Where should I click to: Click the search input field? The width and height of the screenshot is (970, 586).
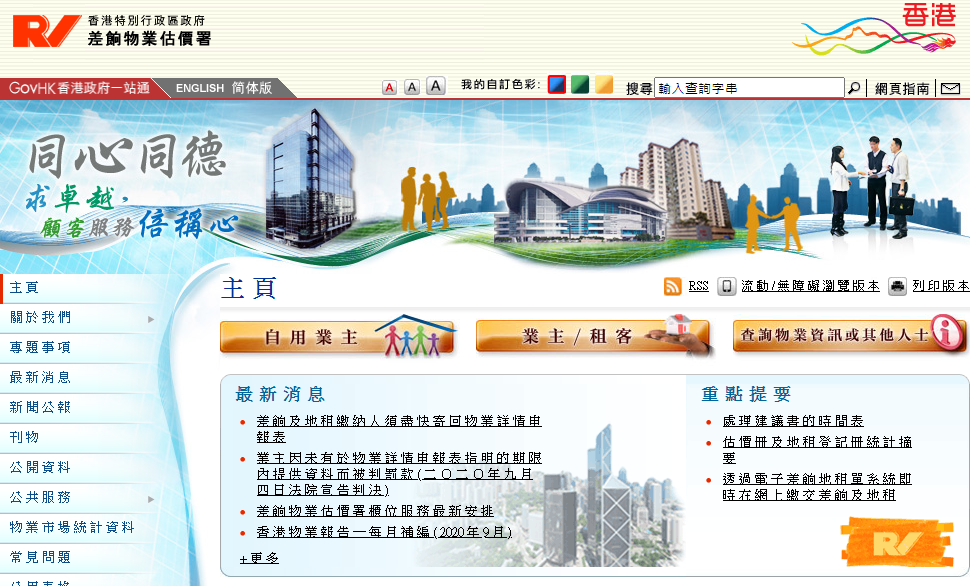point(748,88)
